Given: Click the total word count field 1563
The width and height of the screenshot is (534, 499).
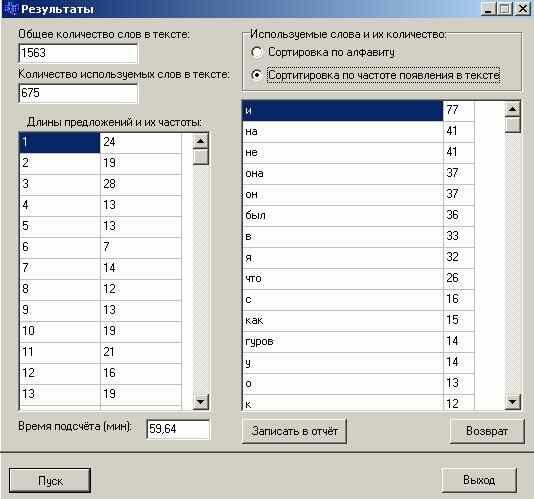Looking at the screenshot, I should pyautogui.click(x=78, y=53).
